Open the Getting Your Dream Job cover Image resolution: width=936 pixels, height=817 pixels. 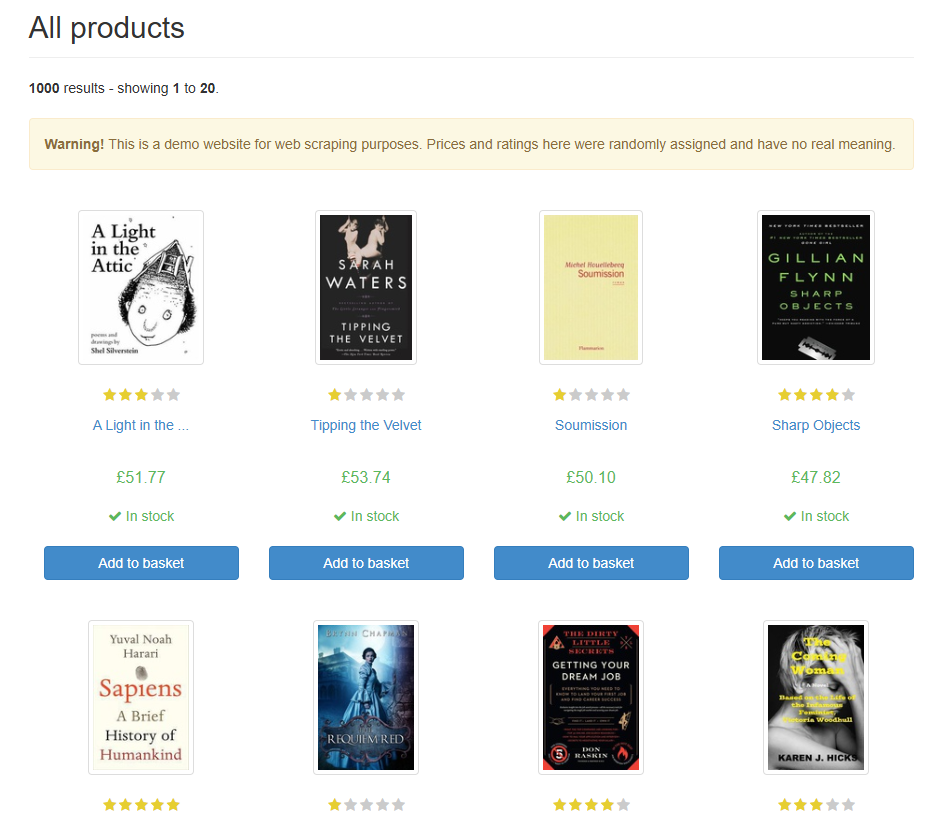[x=591, y=697]
